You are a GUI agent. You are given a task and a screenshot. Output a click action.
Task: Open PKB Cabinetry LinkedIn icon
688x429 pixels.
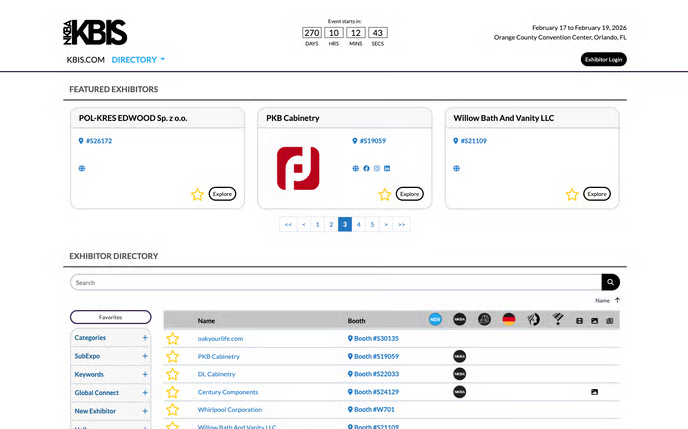(x=387, y=168)
